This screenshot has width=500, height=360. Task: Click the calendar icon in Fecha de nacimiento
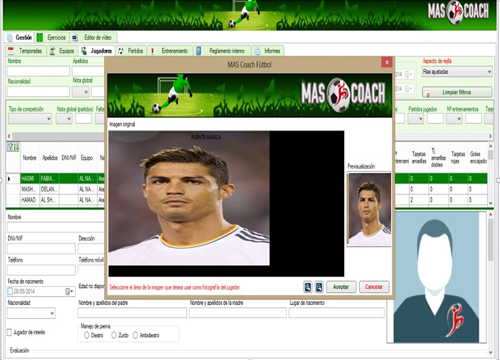click(69, 291)
